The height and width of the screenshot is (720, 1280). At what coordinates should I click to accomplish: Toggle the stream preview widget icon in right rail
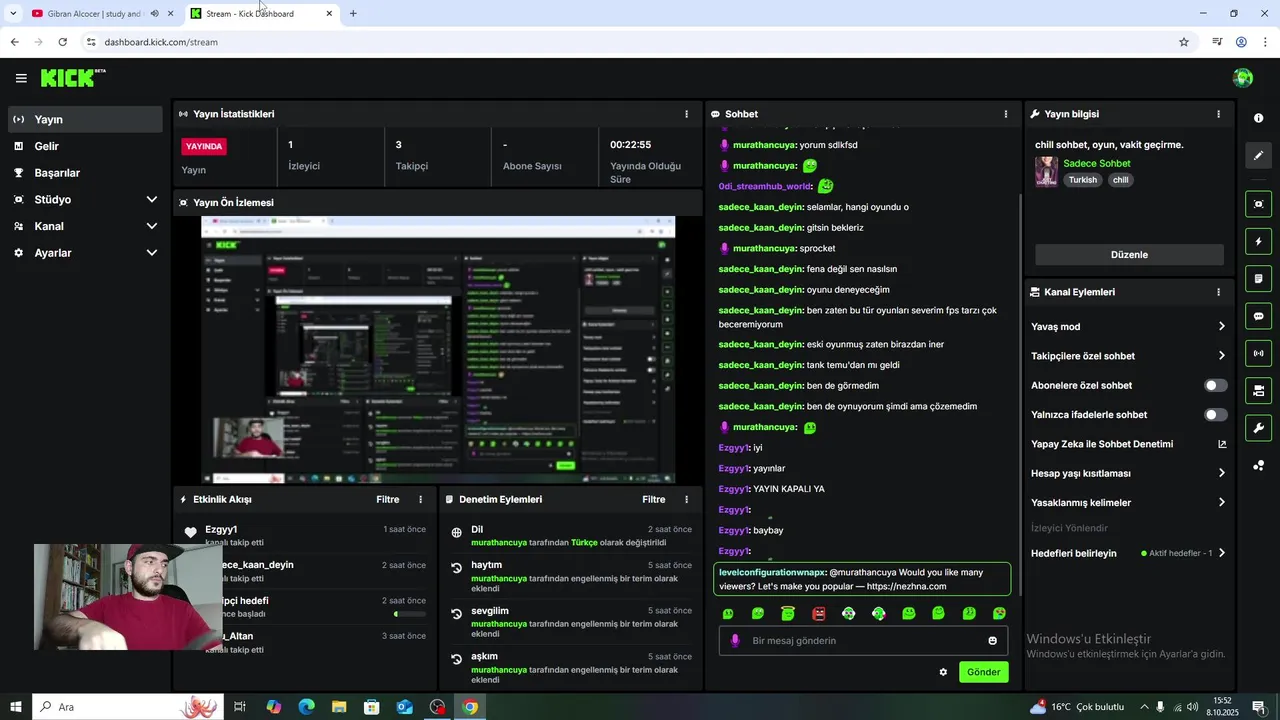point(1258,204)
